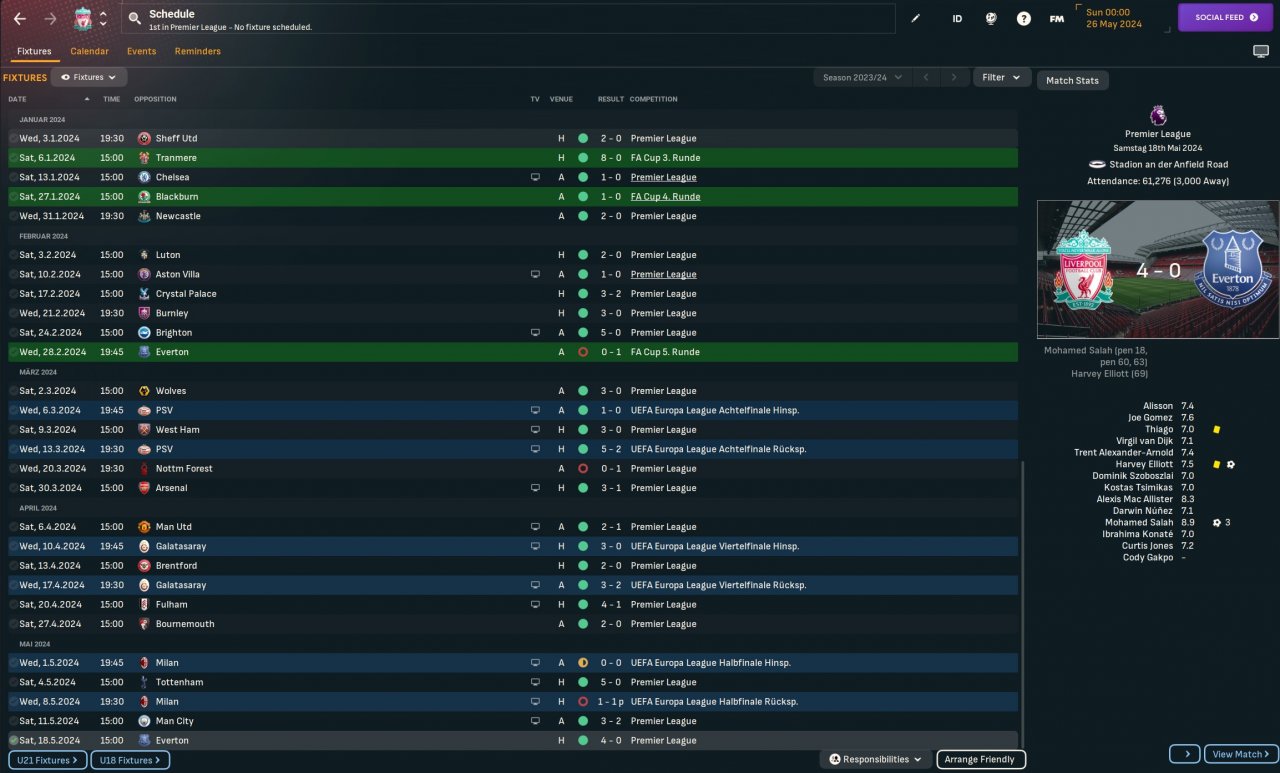Open the FM menu icon
Screen dimensions: 1280x773
(x=1056, y=18)
